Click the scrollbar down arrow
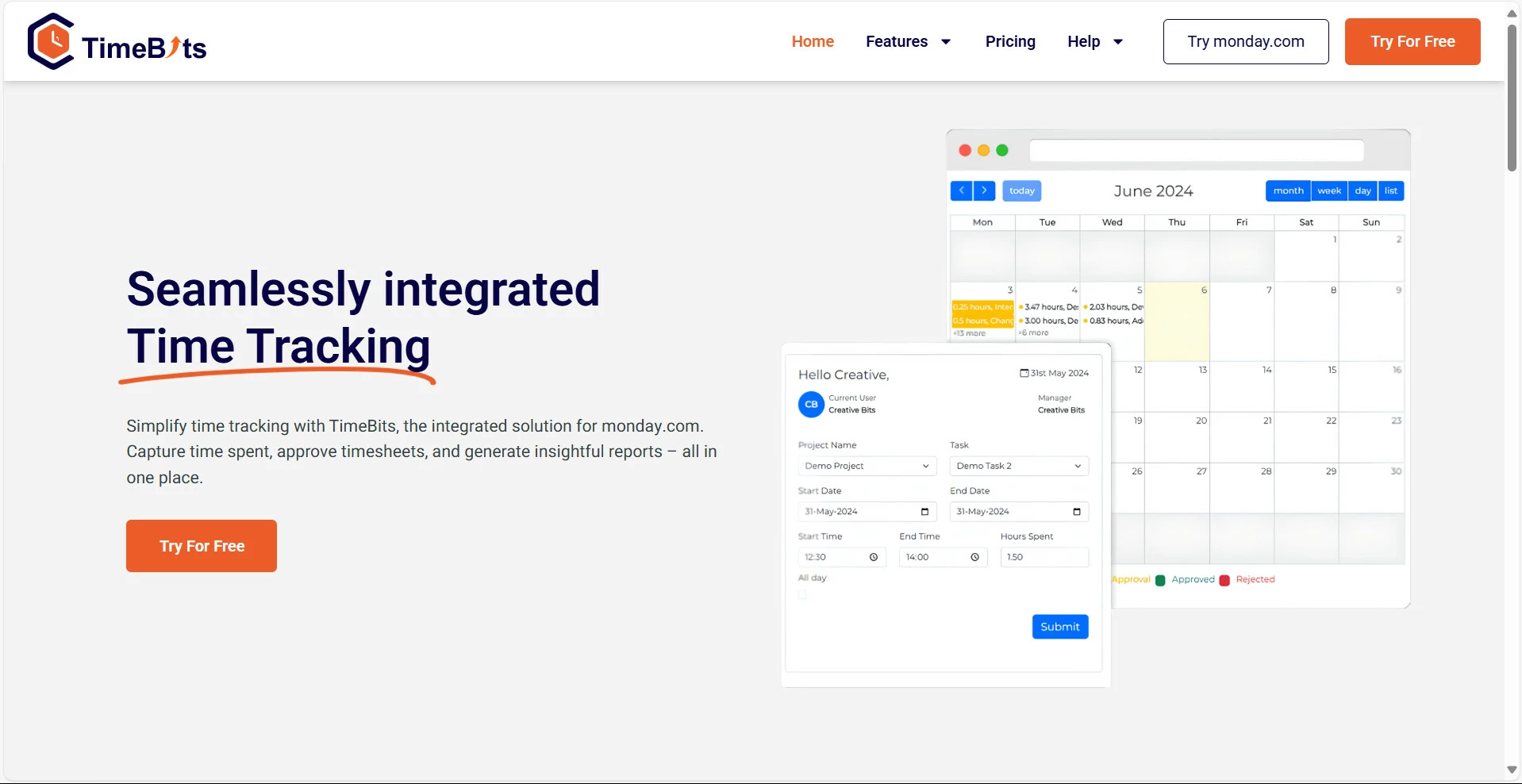The width and height of the screenshot is (1522, 784). [1512, 770]
